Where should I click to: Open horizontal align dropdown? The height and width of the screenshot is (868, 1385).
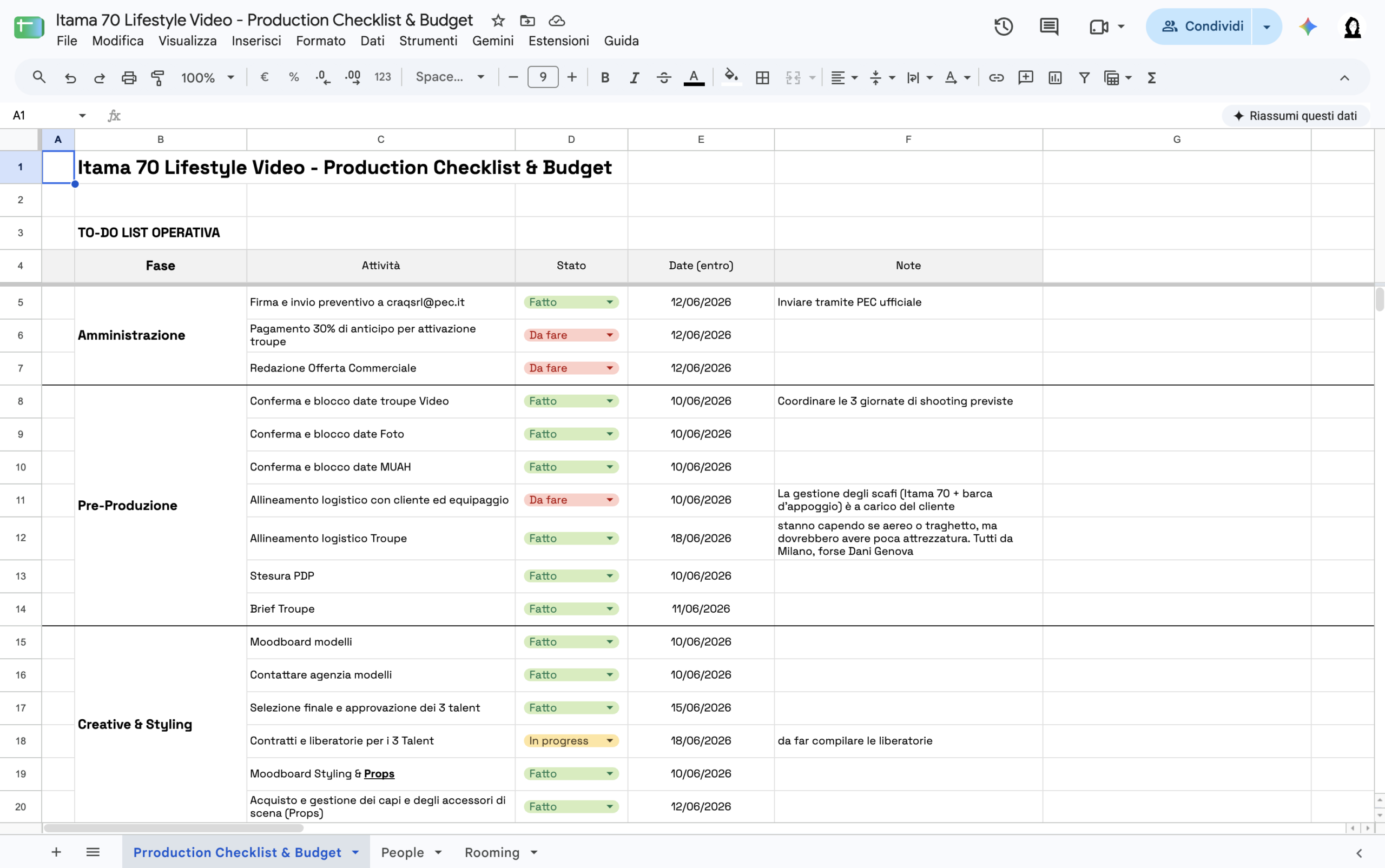843,77
